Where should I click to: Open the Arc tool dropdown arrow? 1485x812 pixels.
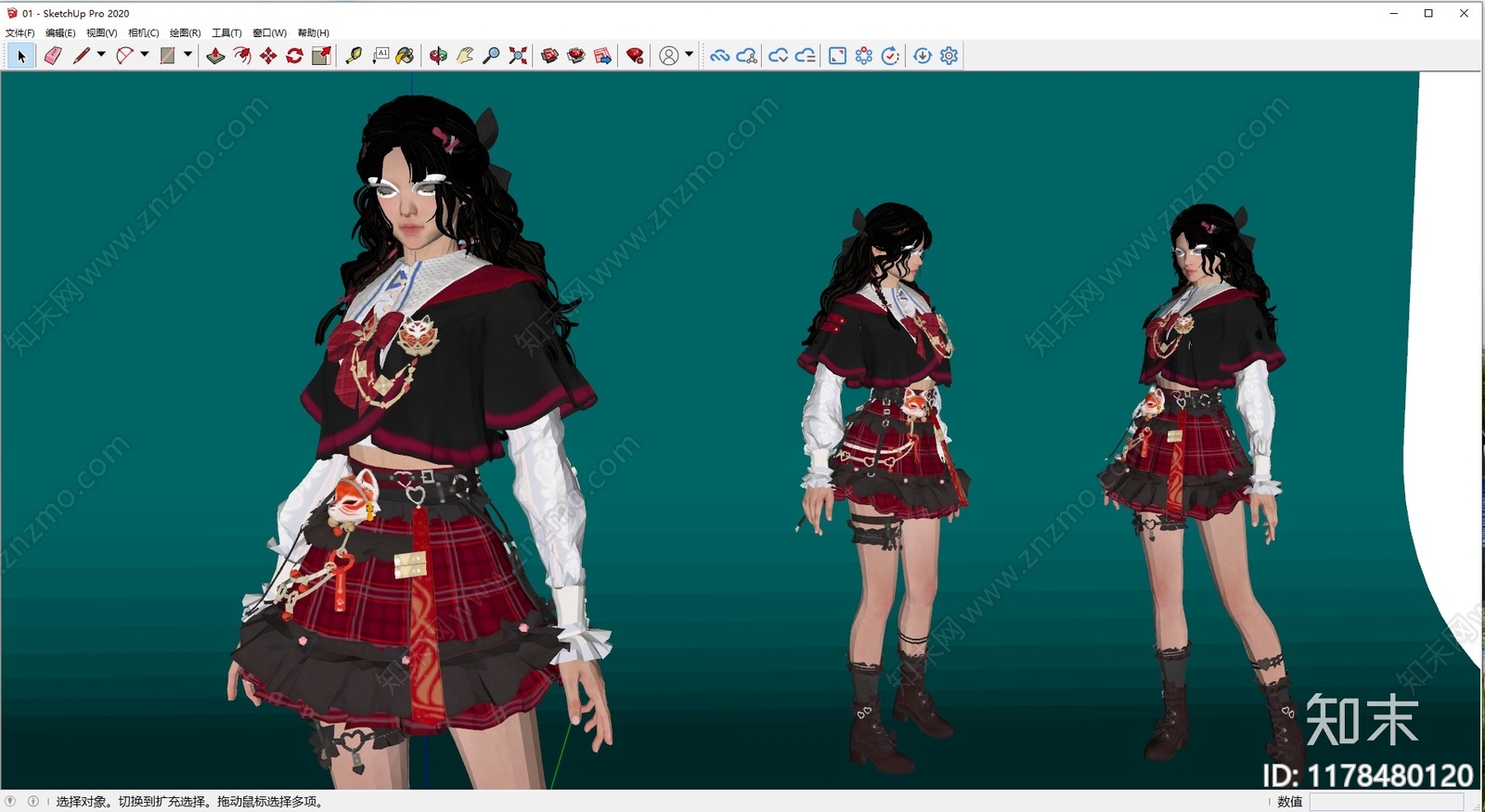pyautogui.click(x=145, y=55)
